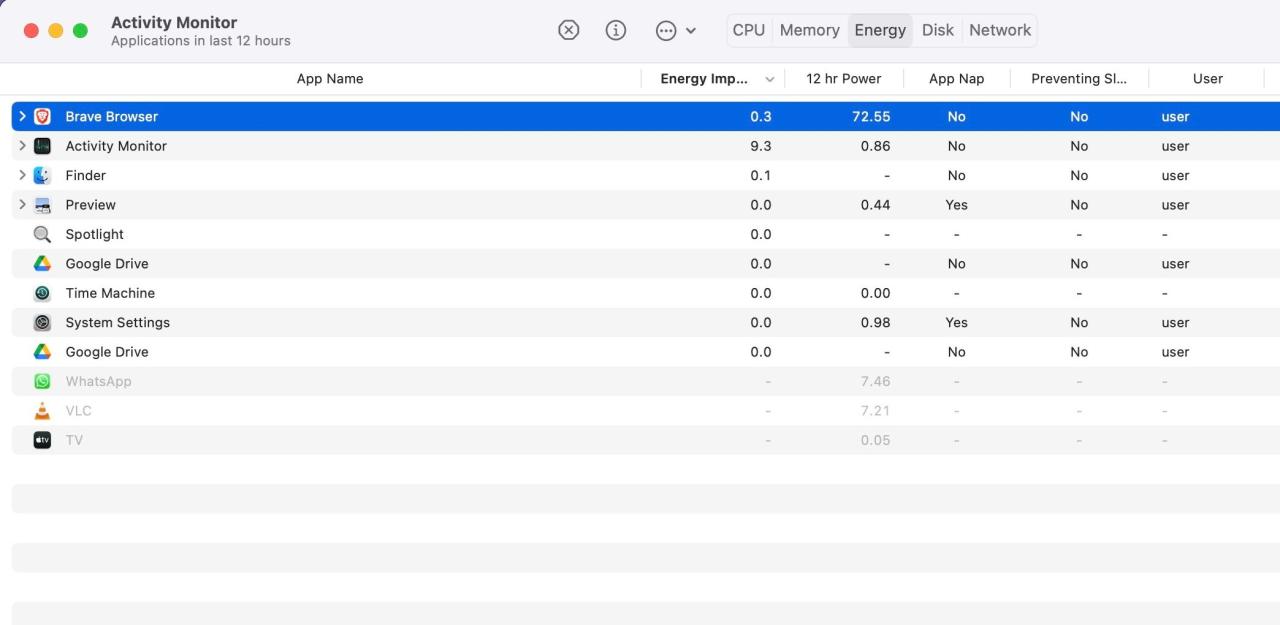Image resolution: width=1280 pixels, height=625 pixels.
Task: Sort by the 12 hr Power column
Action: click(x=844, y=79)
